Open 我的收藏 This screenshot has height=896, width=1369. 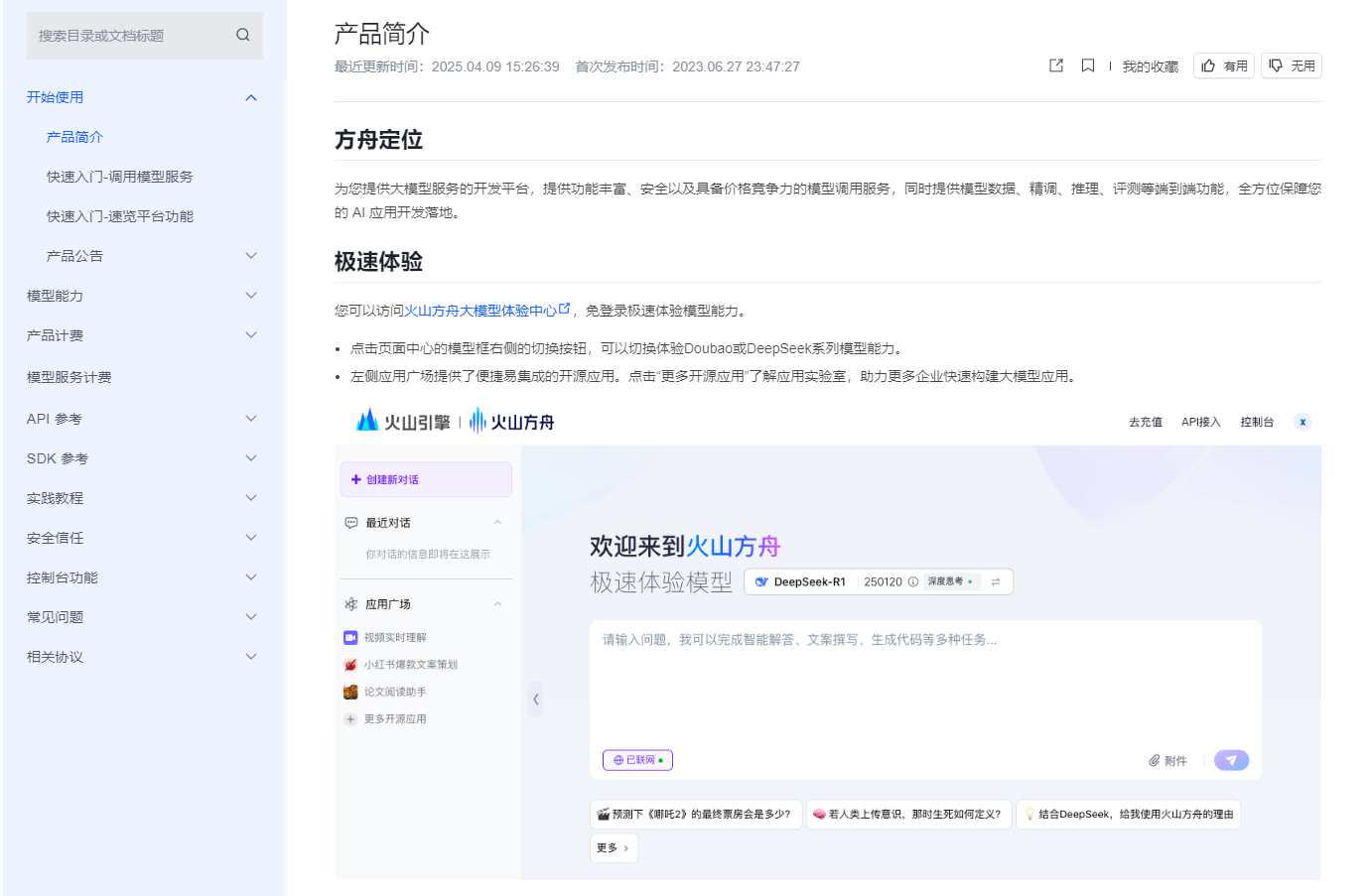pyautogui.click(x=1150, y=66)
